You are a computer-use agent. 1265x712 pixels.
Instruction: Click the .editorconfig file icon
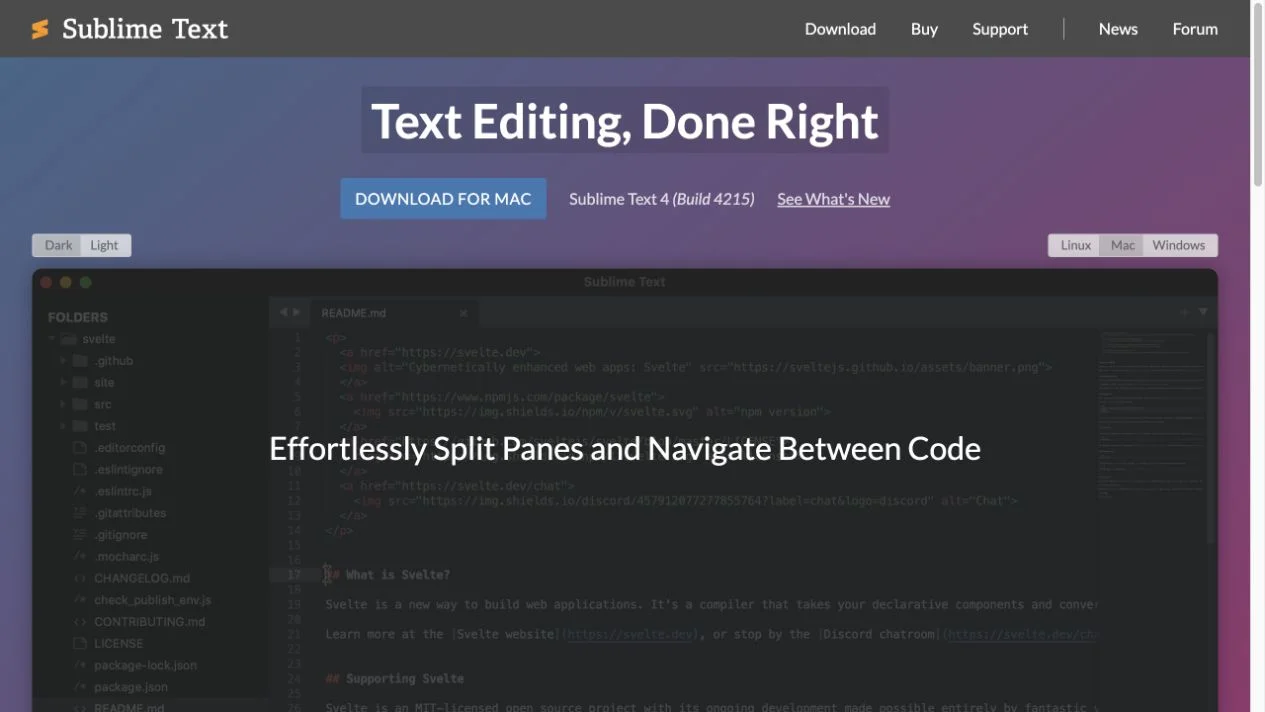(80, 448)
